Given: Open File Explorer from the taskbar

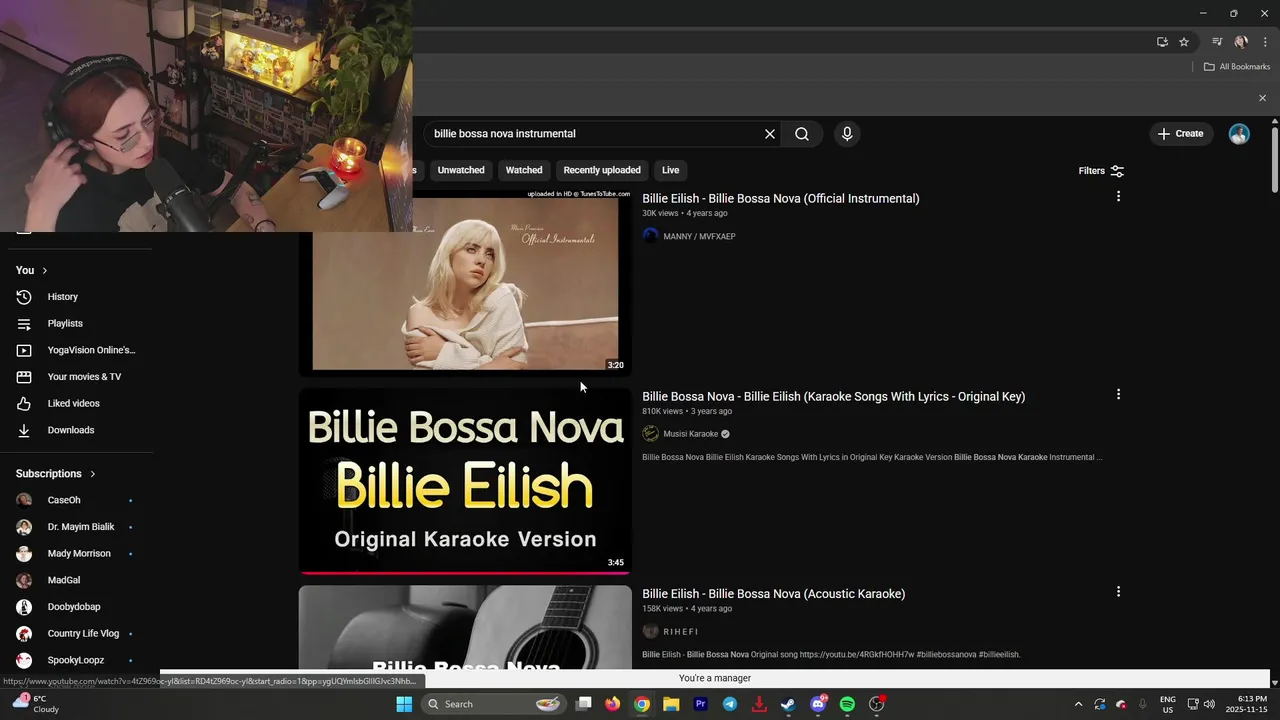Looking at the screenshot, I should pos(671,704).
